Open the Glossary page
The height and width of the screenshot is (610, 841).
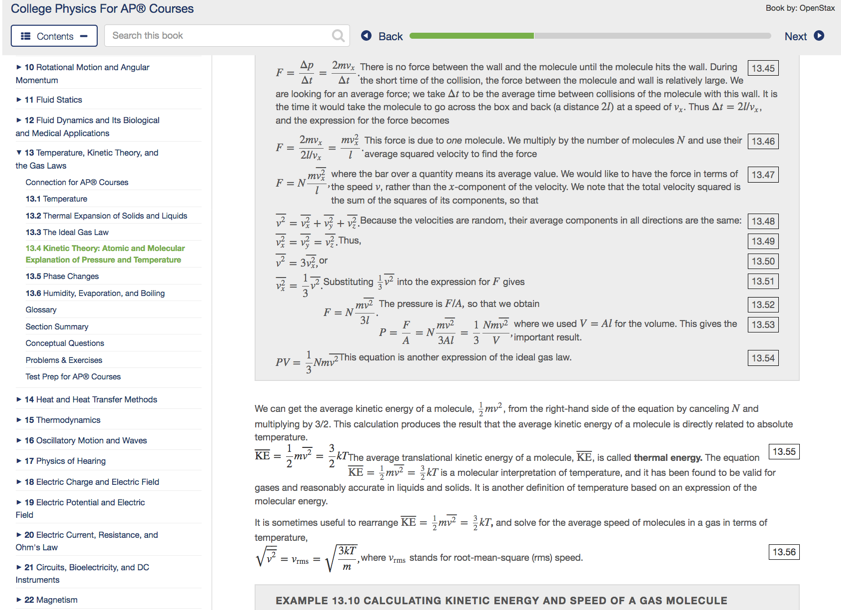[40, 309]
